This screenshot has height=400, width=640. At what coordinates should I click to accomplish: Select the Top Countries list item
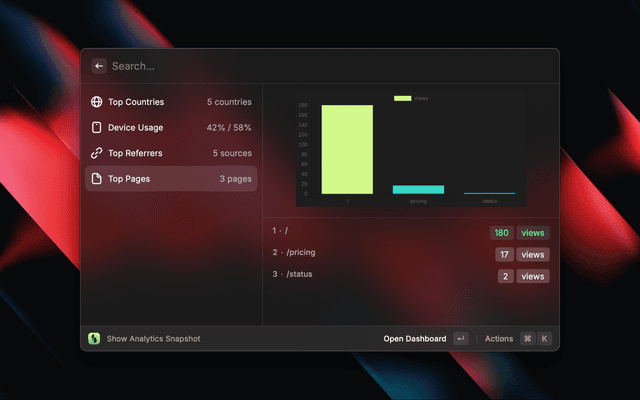point(170,102)
